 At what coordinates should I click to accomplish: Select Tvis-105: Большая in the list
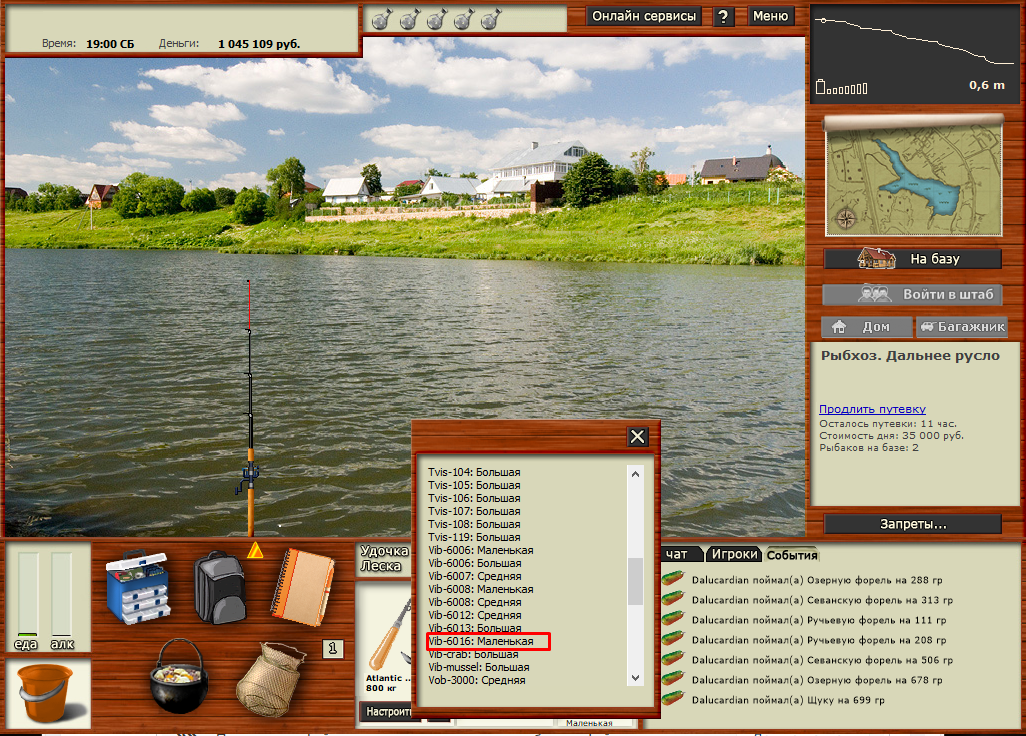click(x=474, y=485)
